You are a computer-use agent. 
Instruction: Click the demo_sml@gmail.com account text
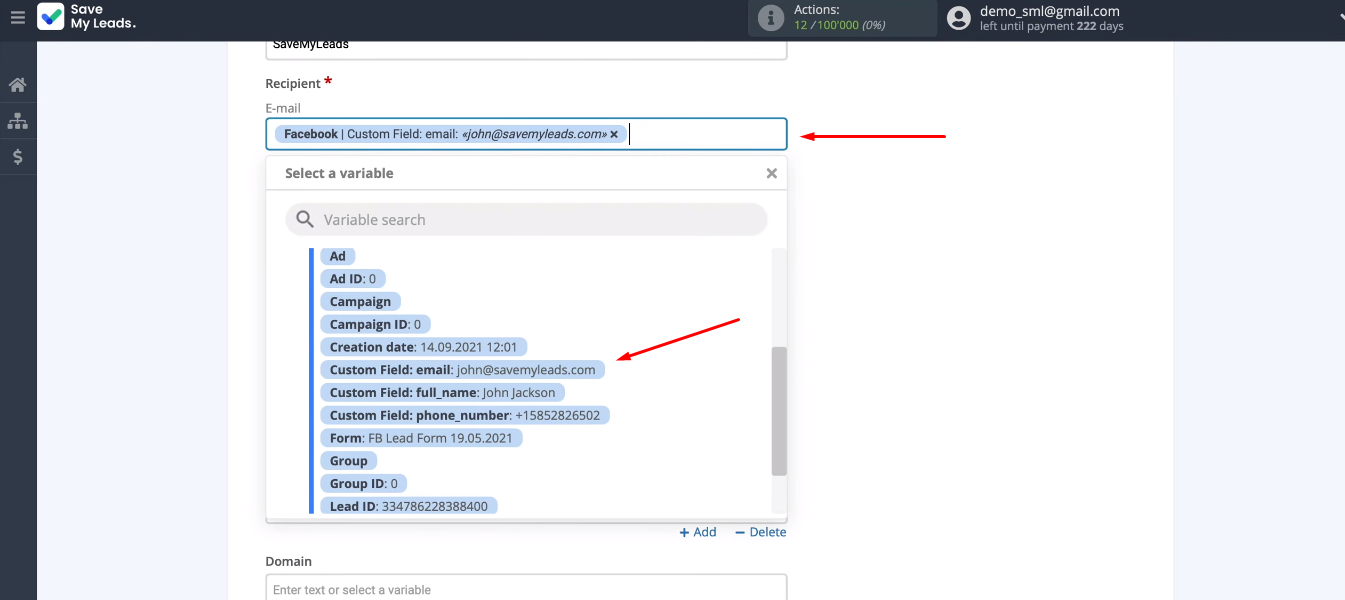pos(1049,11)
